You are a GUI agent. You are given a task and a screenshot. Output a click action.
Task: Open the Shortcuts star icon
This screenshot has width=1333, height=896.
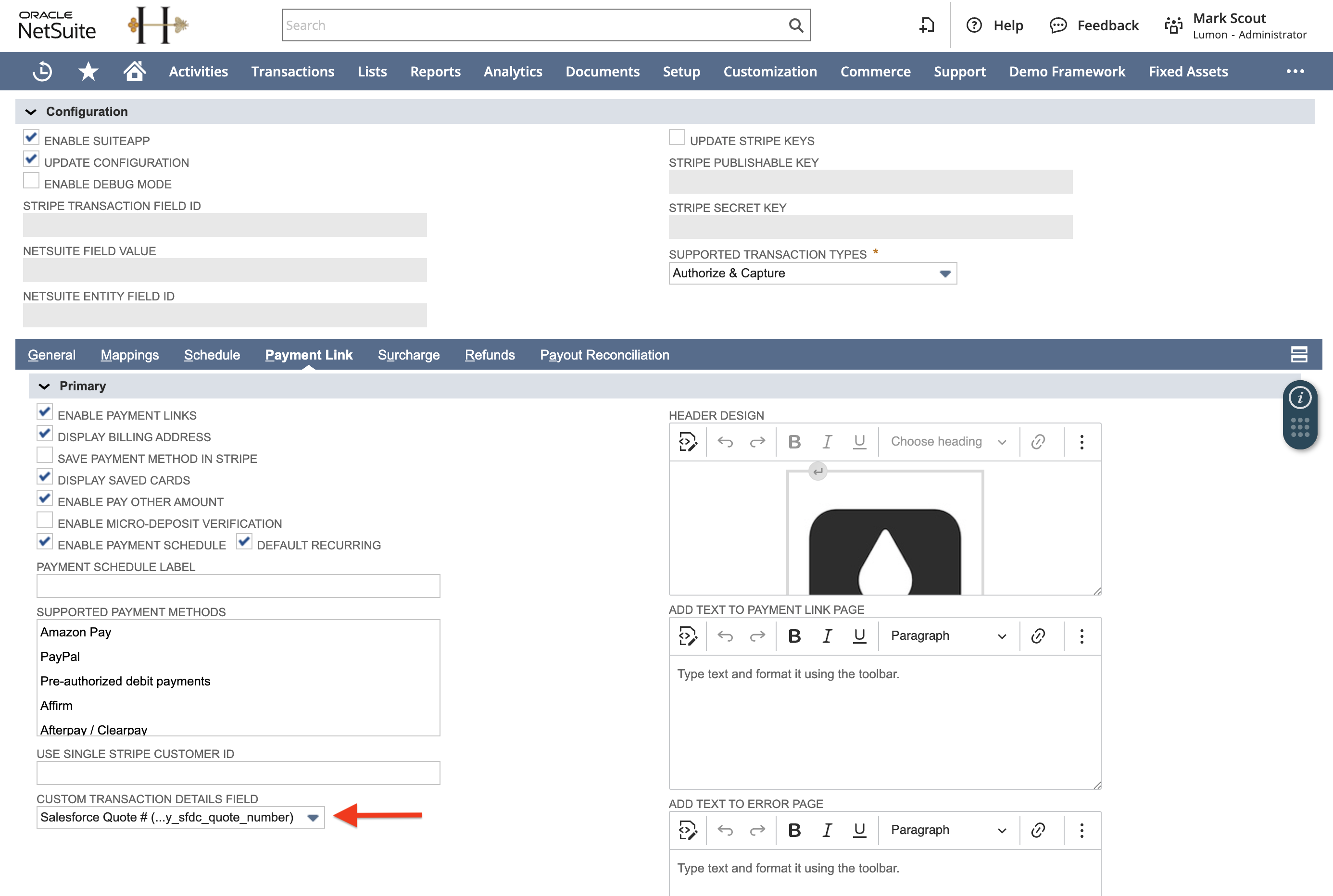click(x=88, y=72)
